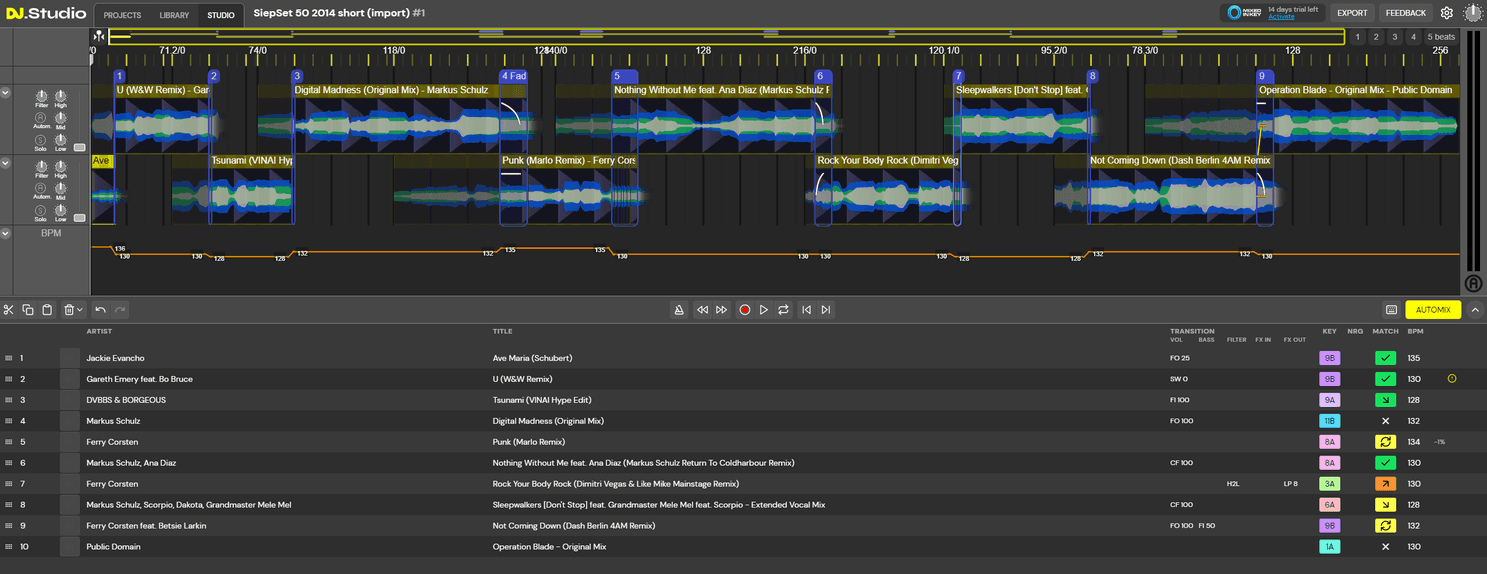Click the yellow sync match icon for Punk
Viewport: 1487px width, 574px height.
tap(1385, 442)
